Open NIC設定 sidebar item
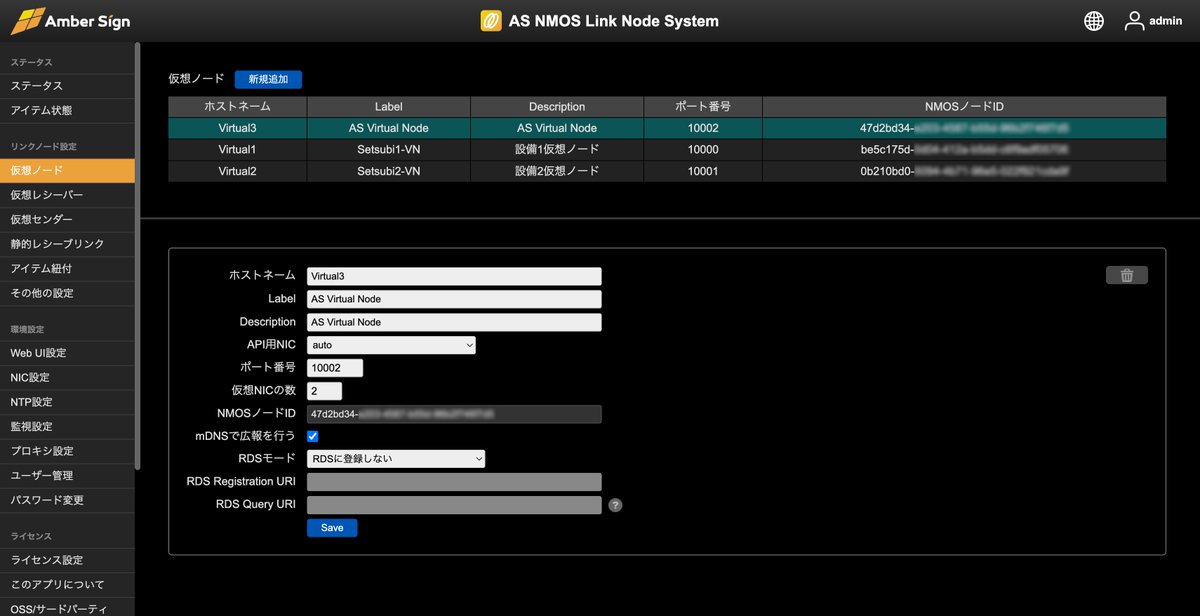 pyautogui.click(x=67, y=377)
